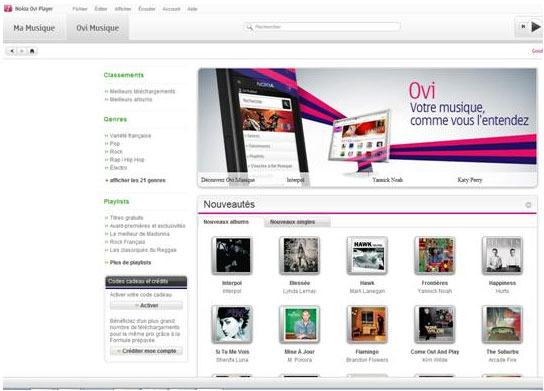Image resolution: width=544 pixels, height=391 pixels.
Task: Open the Titres gratuits playlist
Action: point(126,218)
